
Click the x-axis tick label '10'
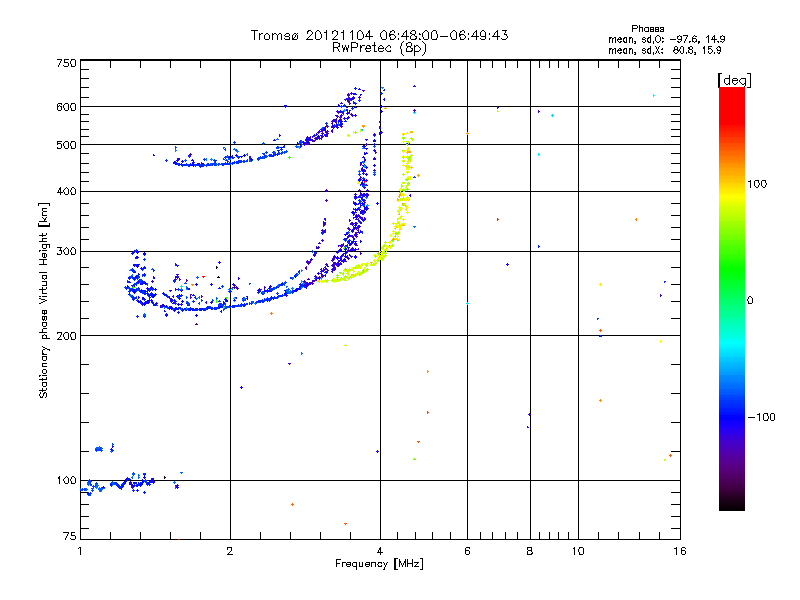(x=578, y=551)
